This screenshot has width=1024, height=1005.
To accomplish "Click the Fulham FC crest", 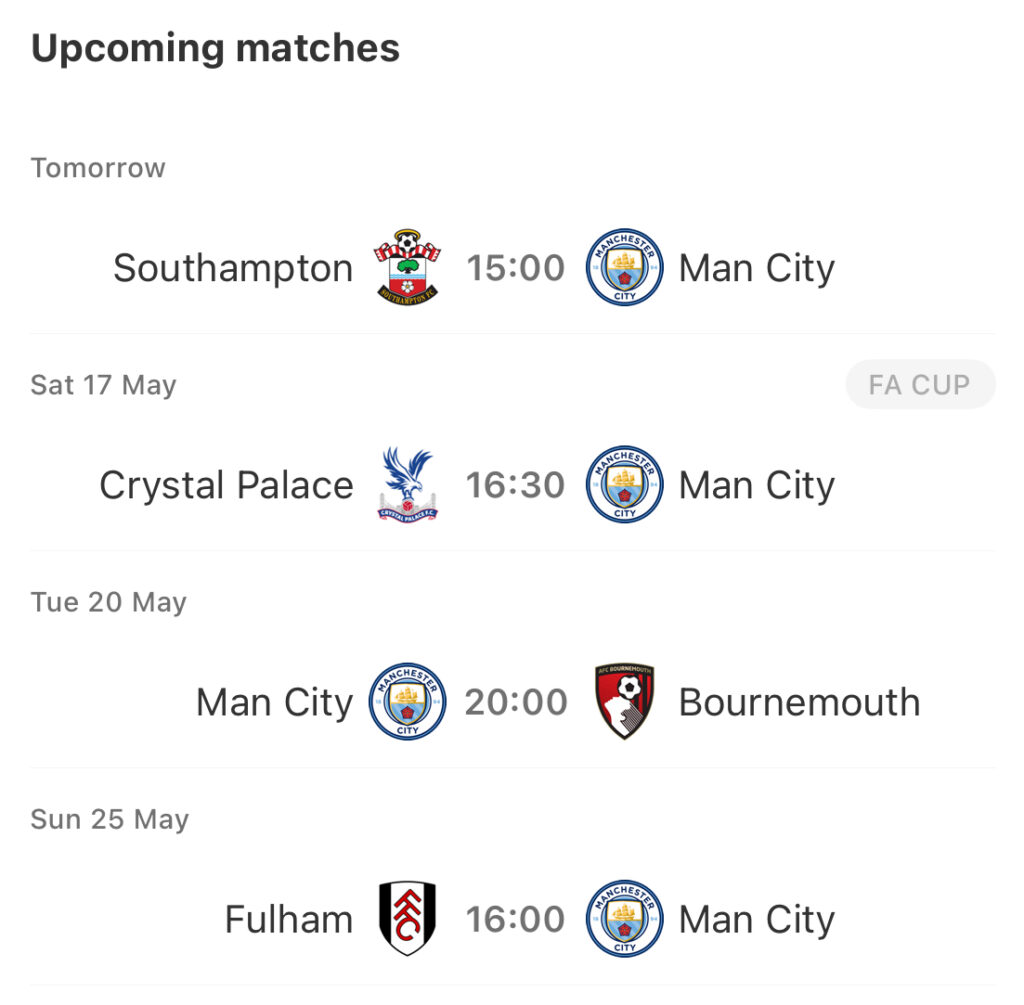I will click(x=408, y=918).
